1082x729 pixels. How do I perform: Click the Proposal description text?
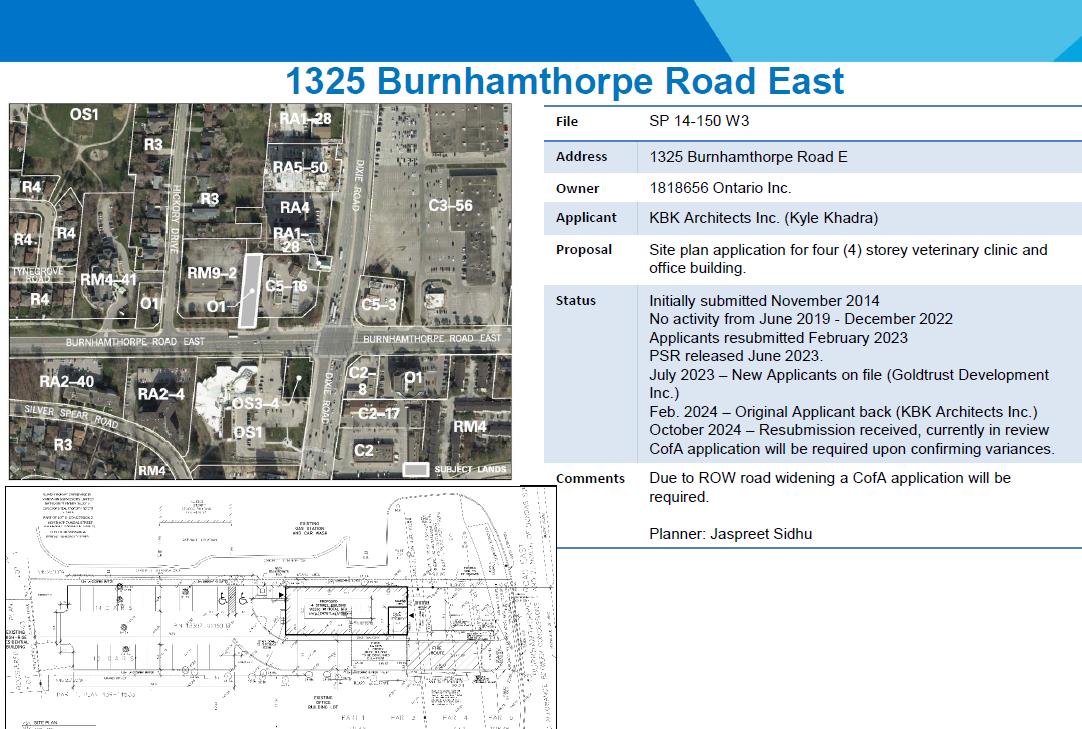848,259
